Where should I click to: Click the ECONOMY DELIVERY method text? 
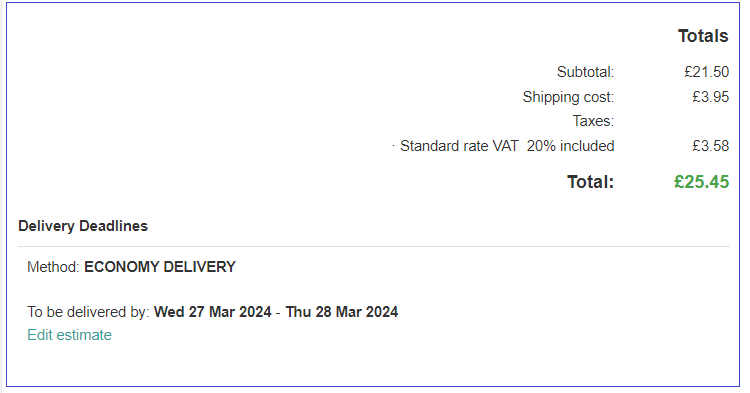(160, 267)
